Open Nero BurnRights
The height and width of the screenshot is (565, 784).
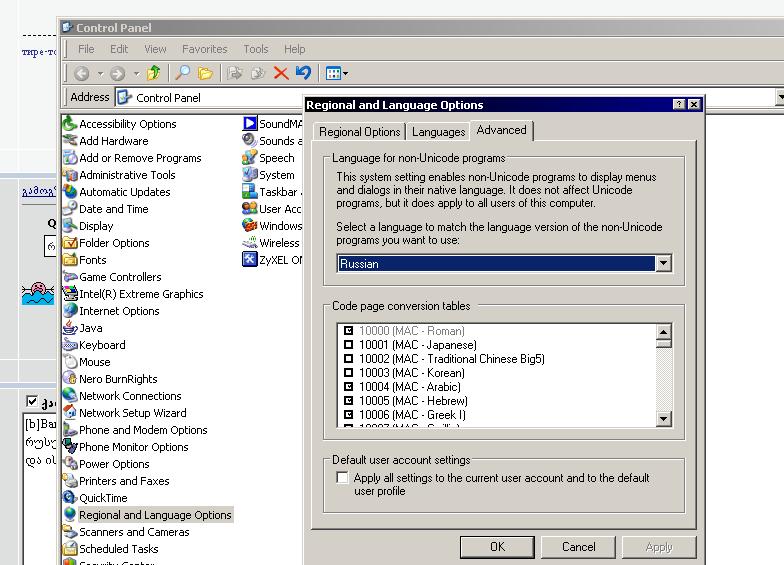click(110, 378)
